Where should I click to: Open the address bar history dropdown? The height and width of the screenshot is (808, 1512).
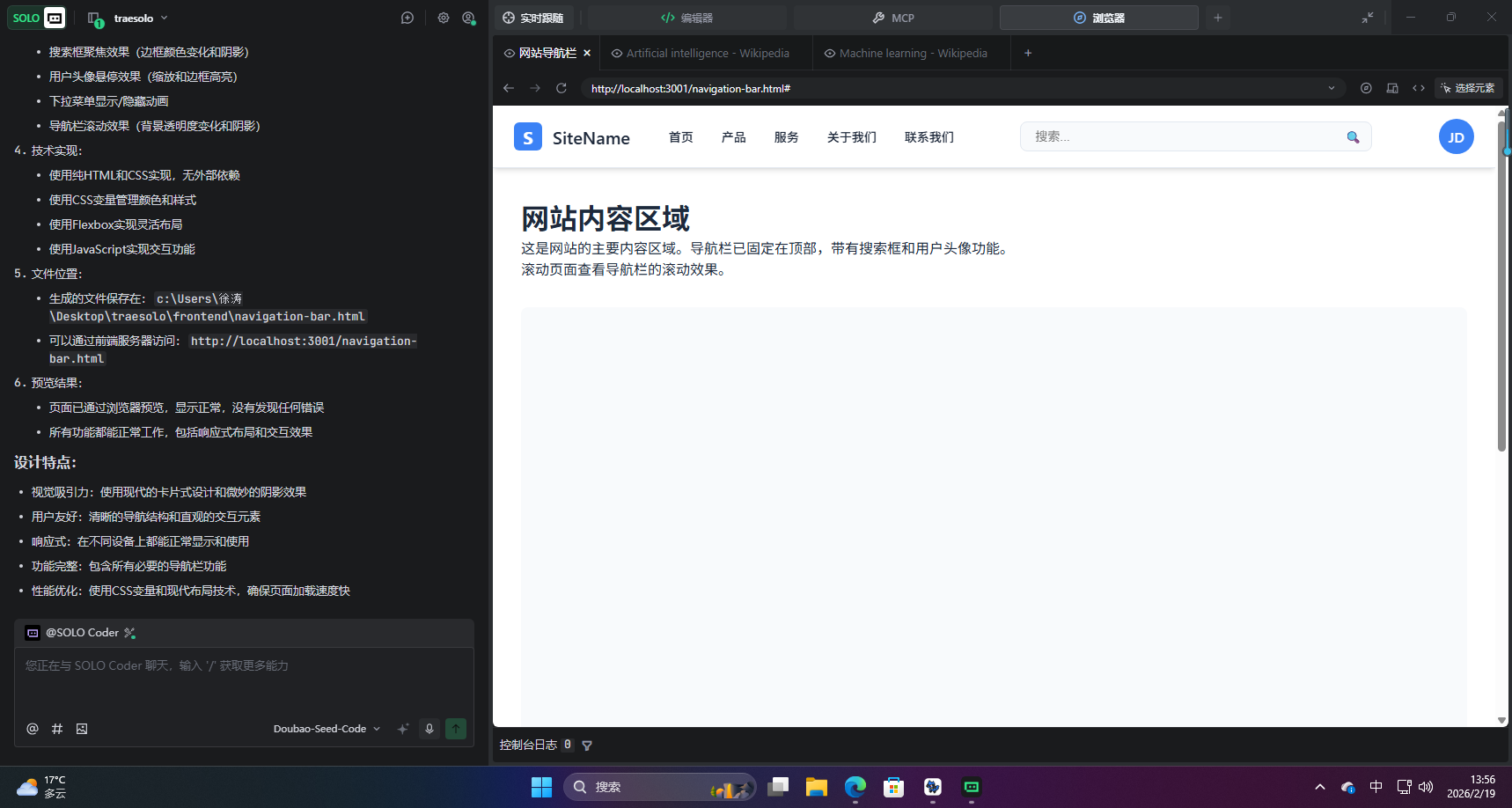tap(1332, 88)
